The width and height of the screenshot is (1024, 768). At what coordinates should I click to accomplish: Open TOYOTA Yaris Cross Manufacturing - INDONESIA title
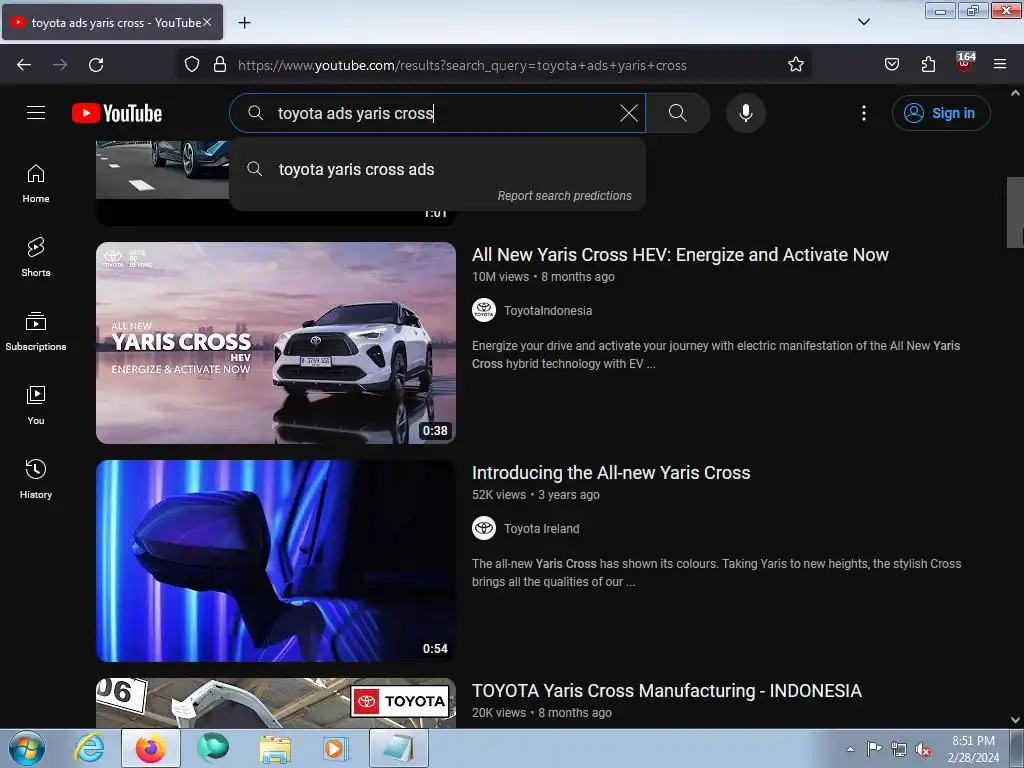click(x=667, y=691)
